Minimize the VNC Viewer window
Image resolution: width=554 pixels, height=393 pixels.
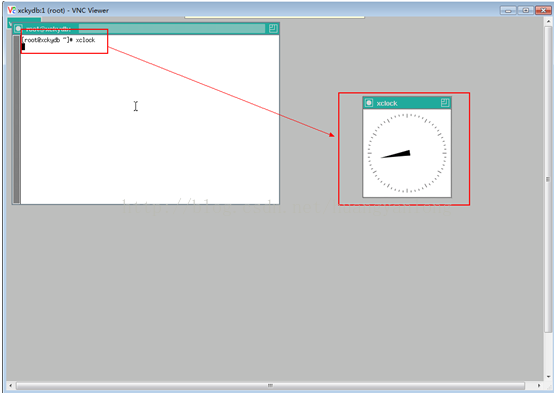(508, 10)
